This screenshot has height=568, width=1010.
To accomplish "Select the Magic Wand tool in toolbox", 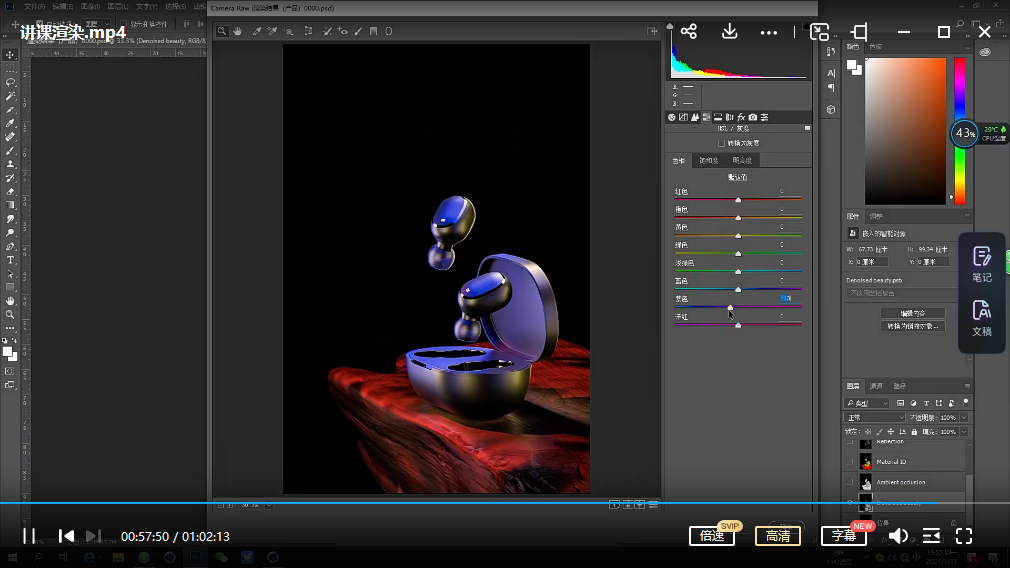I will click(10, 96).
